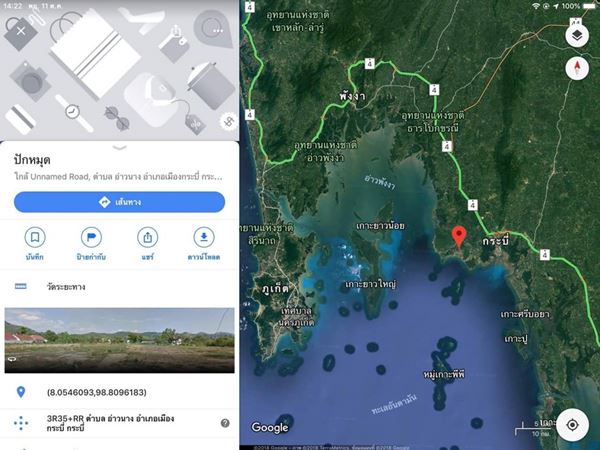Tap the share icon
Image resolution: width=600 pixels, height=450 pixels.
point(148,237)
